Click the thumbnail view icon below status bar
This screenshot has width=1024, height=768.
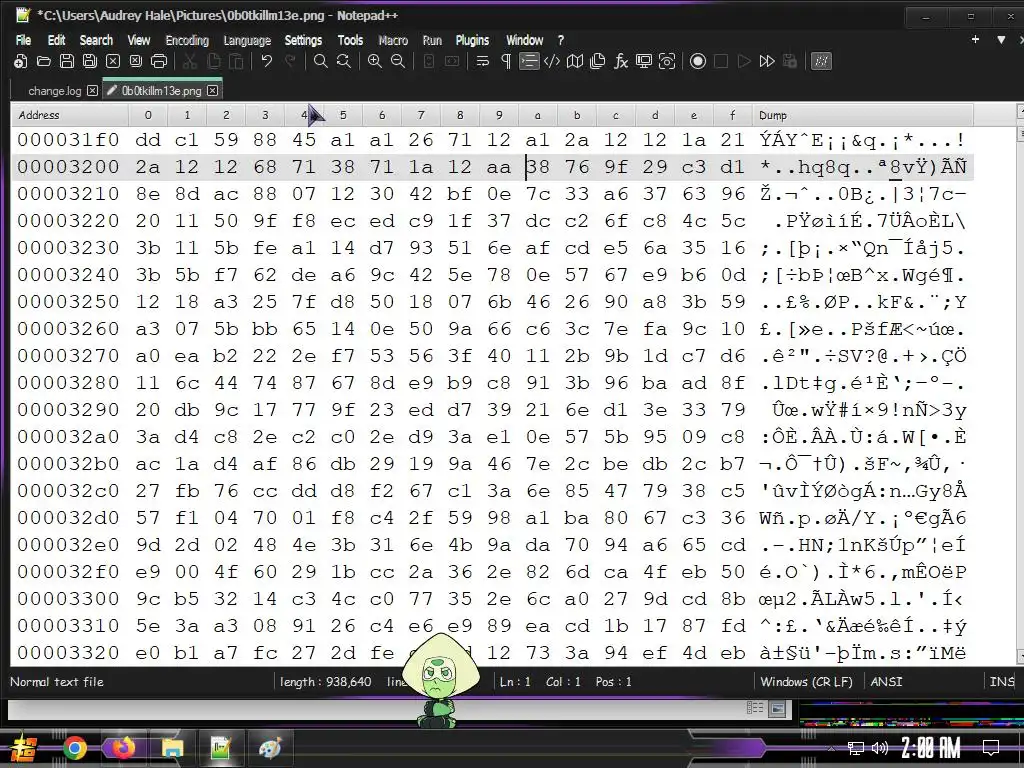click(x=777, y=708)
